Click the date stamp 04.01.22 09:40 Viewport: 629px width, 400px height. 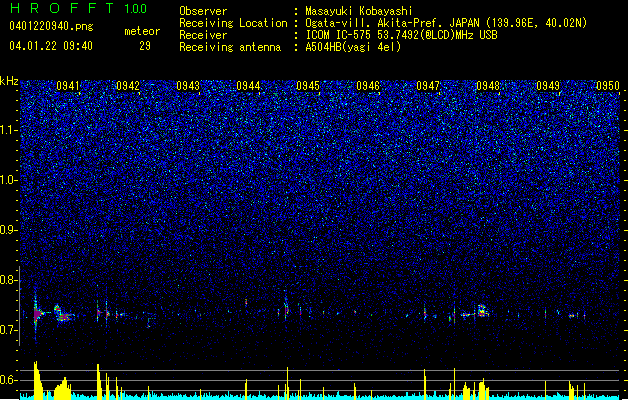coord(51,46)
